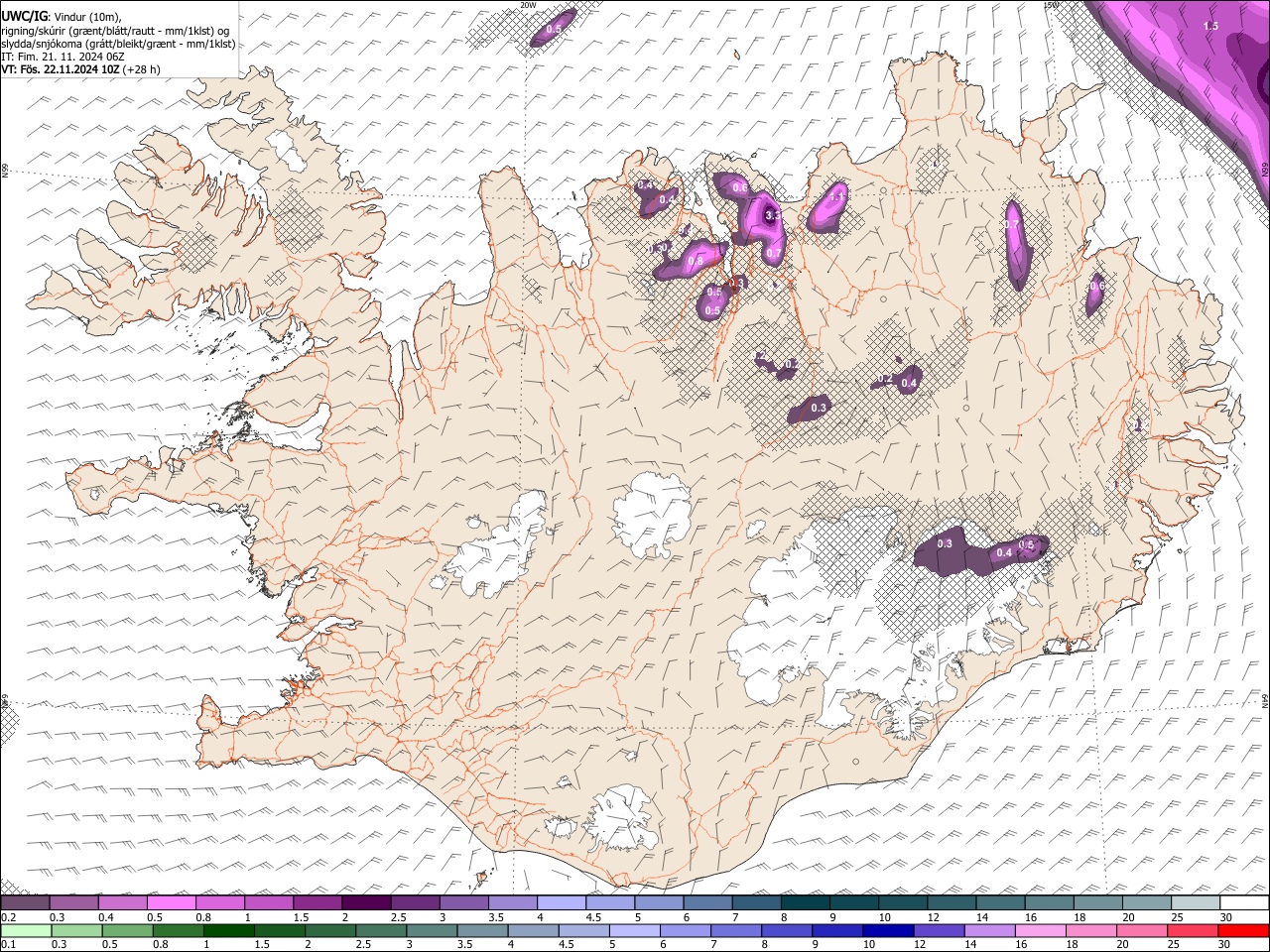Select the '0.8' value label on the map
The width and height of the screenshot is (1270, 952).
tap(695, 261)
